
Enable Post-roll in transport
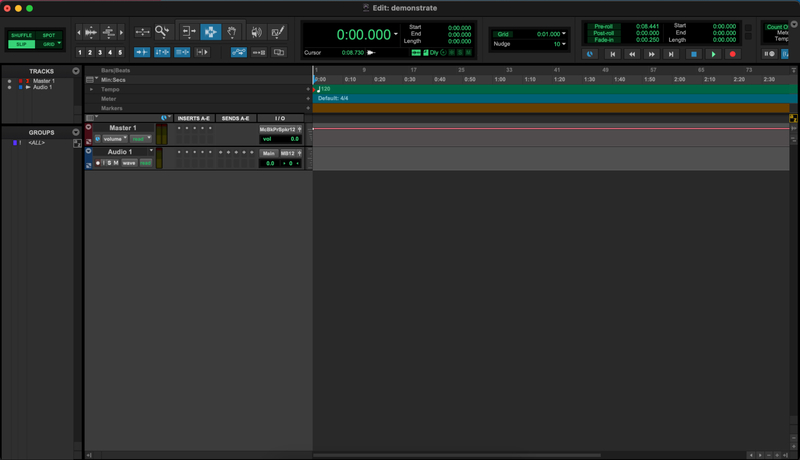point(604,33)
